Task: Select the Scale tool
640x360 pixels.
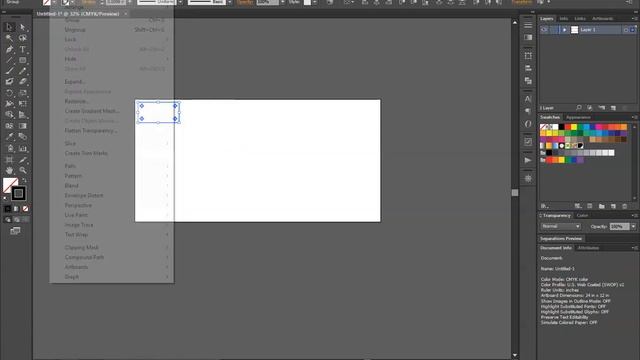Action: coord(22,93)
